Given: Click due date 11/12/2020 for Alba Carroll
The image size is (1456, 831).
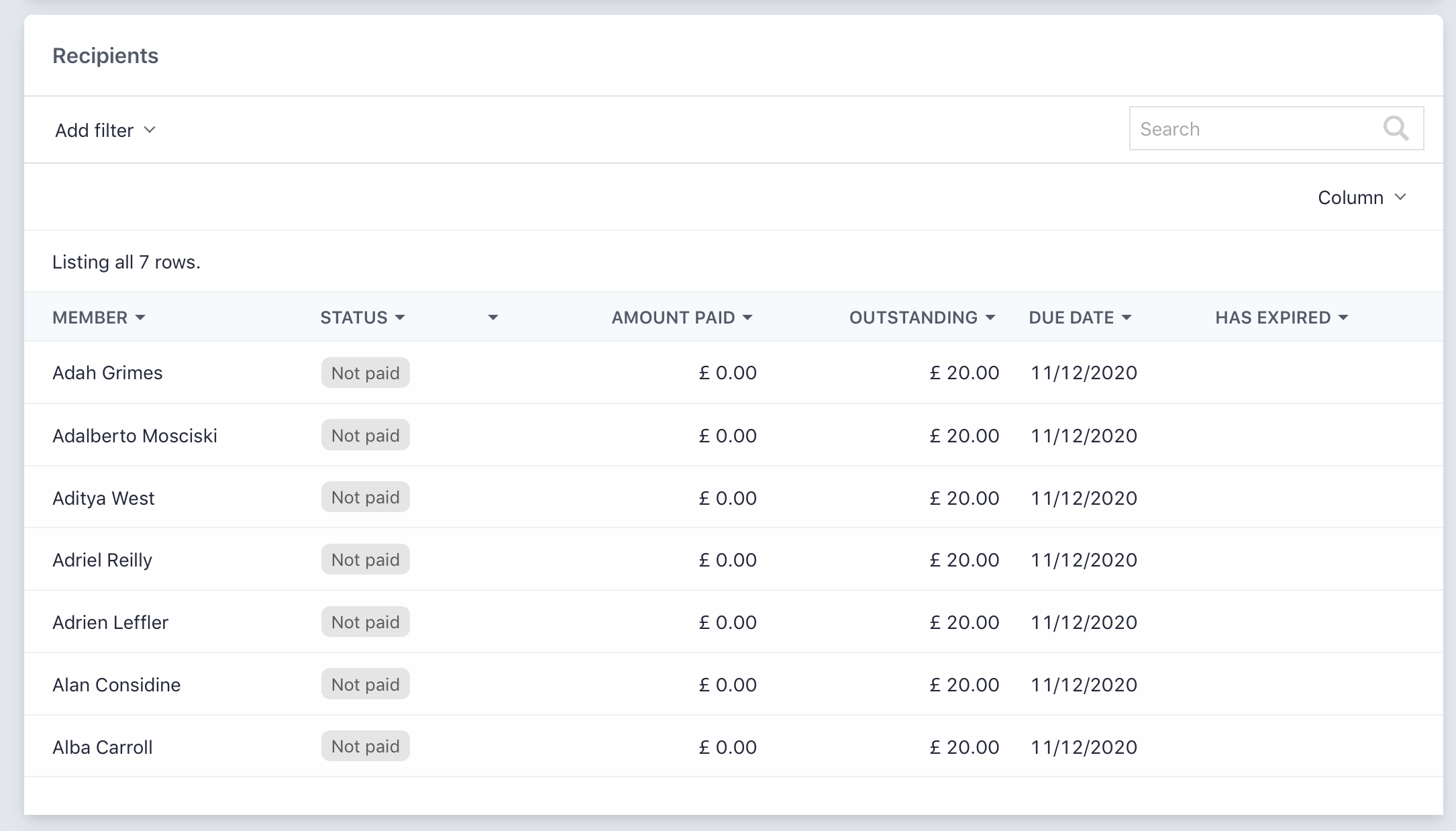Looking at the screenshot, I should coord(1084,747).
